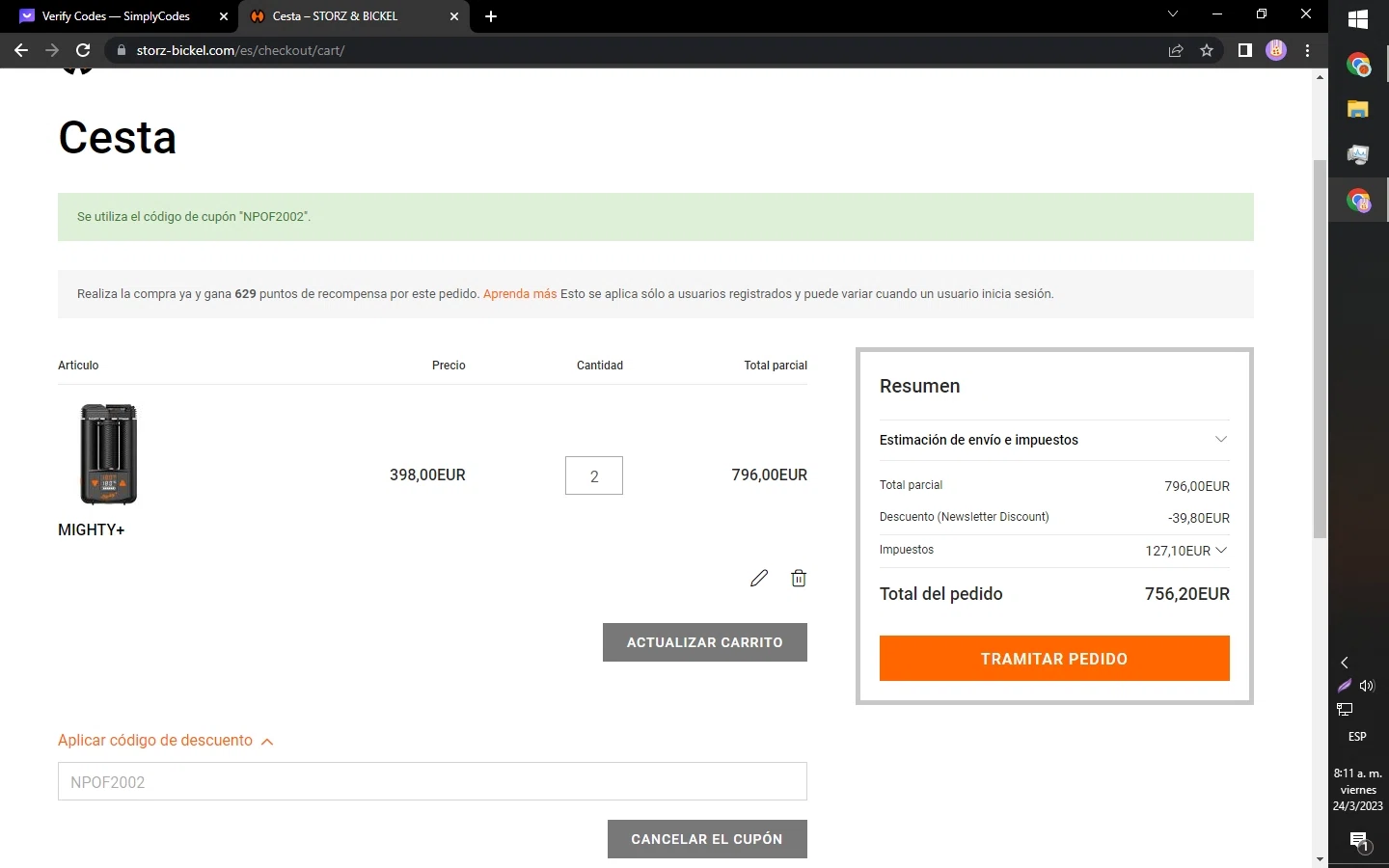Close the Verify Codes — SimplyCodes tab

coord(224,16)
